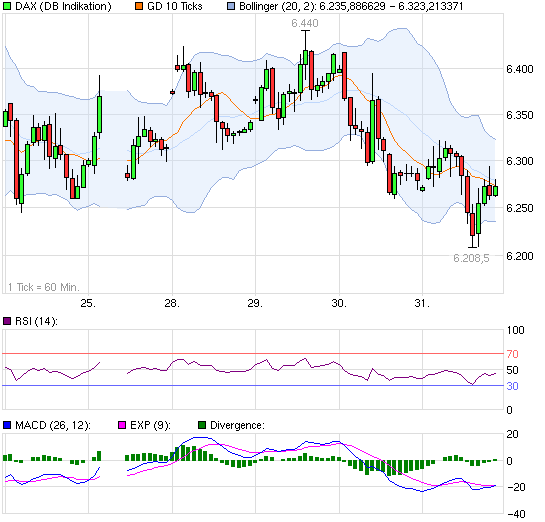Screen dimensions: 545x522
Task: Click the blue MACD legend swatch
Action: (x=7, y=425)
